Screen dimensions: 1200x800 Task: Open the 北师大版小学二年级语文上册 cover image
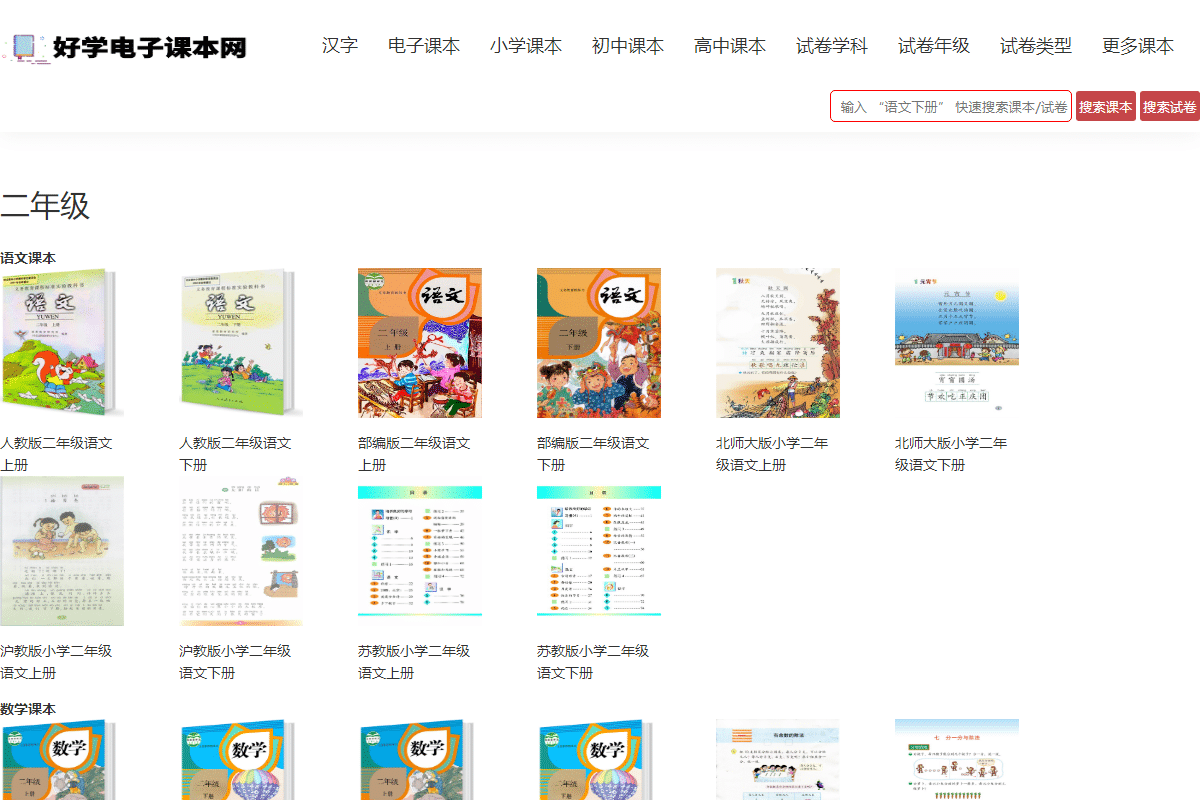(778, 343)
